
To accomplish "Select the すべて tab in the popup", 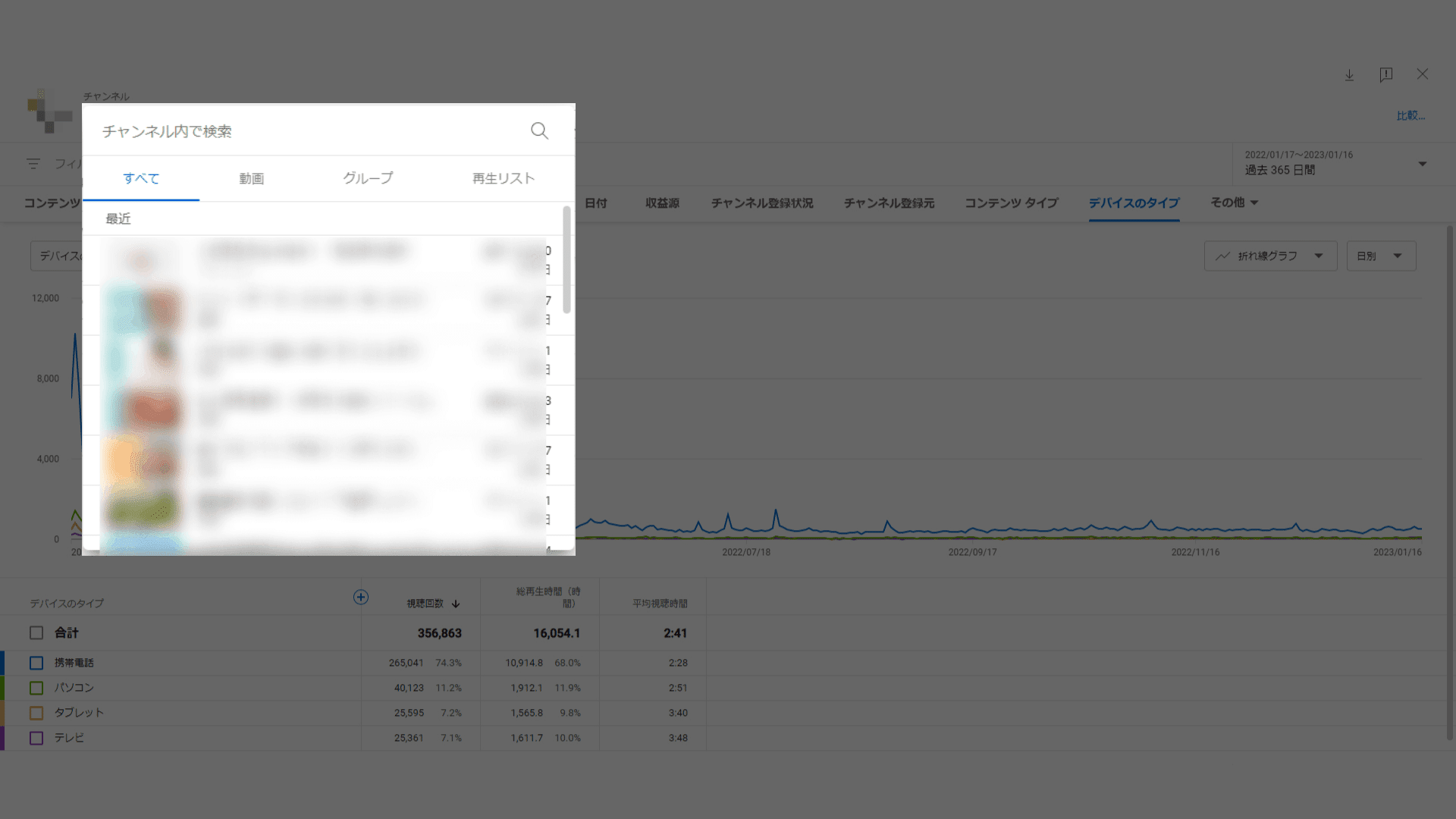I will (x=141, y=178).
